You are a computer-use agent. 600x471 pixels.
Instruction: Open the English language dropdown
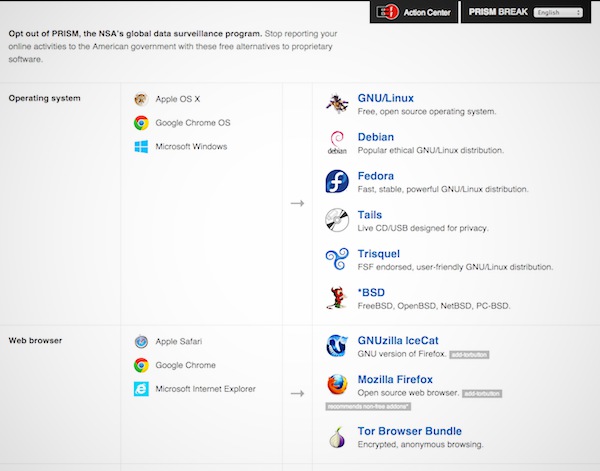558,13
